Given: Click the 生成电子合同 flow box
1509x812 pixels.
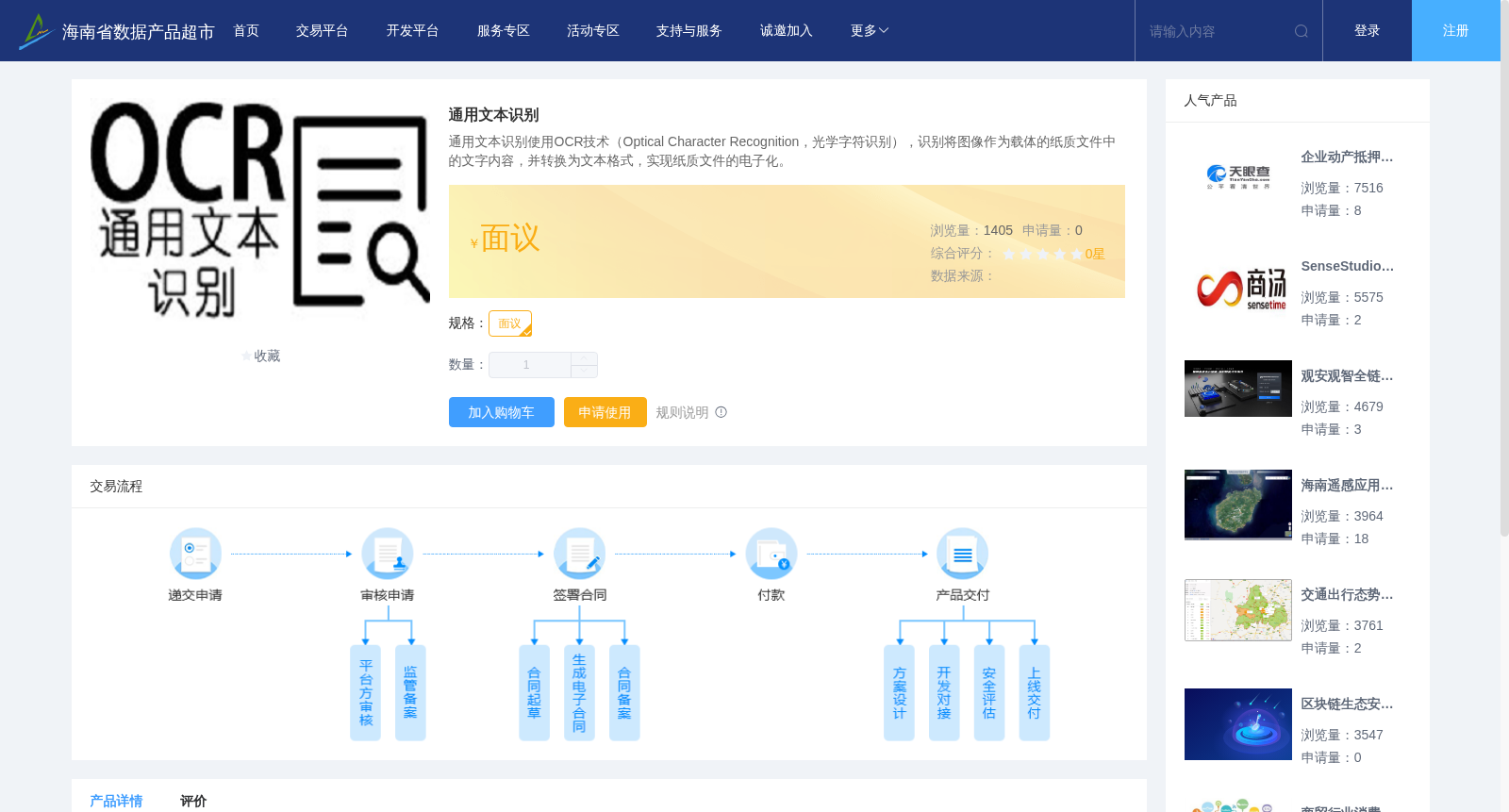Looking at the screenshot, I should pyautogui.click(x=579, y=693).
